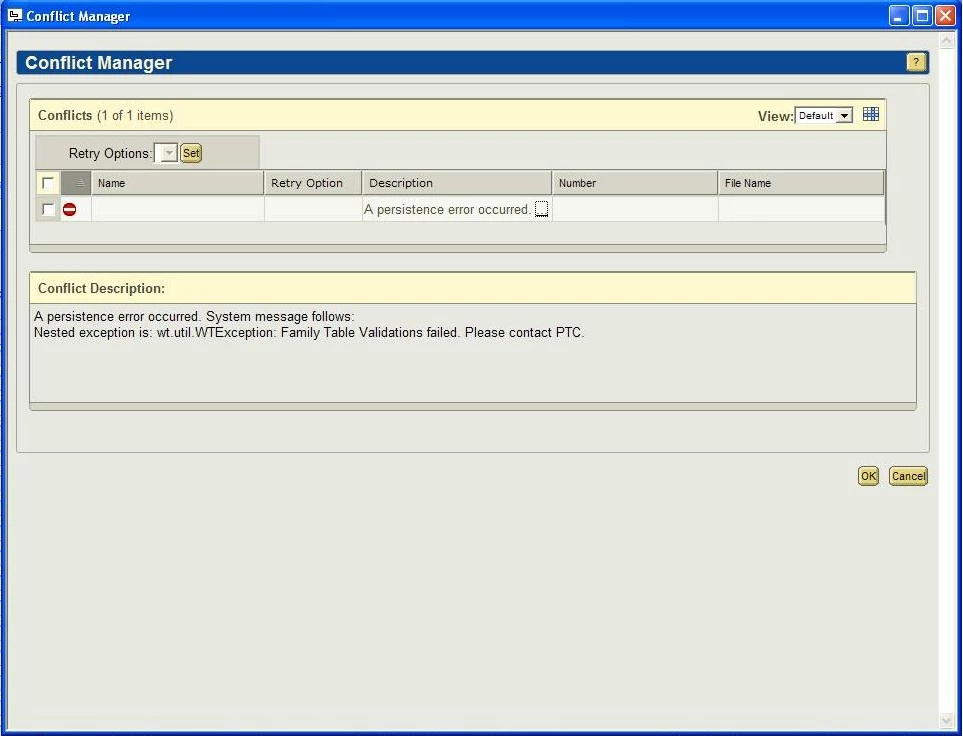
Task: Click the 'Conflict Description:' heading
Action: tap(101, 288)
